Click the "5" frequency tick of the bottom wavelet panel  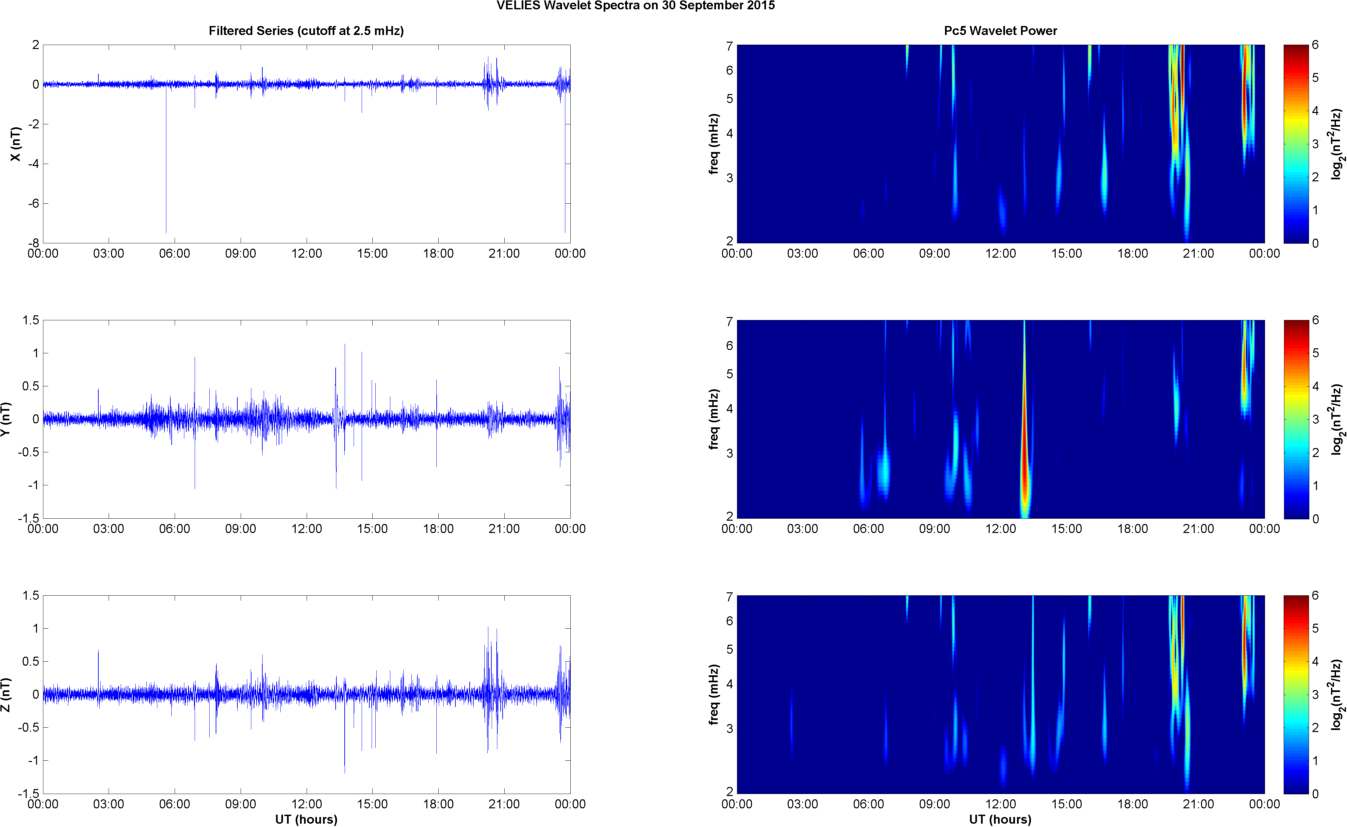point(729,648)
